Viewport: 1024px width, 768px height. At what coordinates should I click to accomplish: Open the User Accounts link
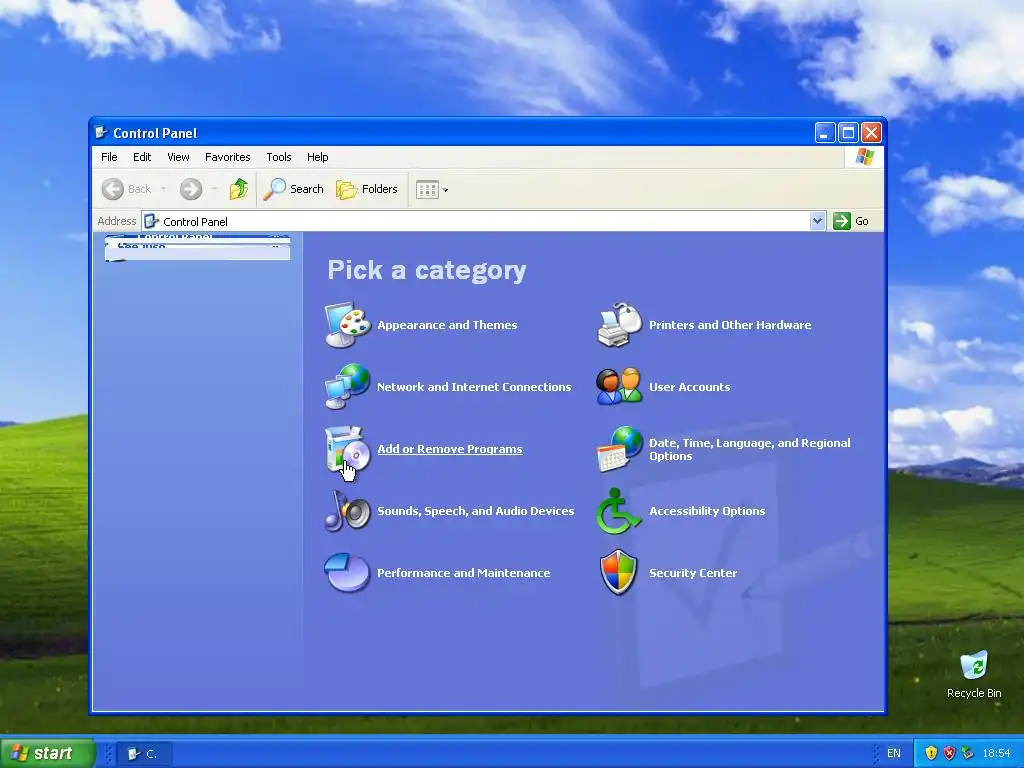click(x=690, y=387)
